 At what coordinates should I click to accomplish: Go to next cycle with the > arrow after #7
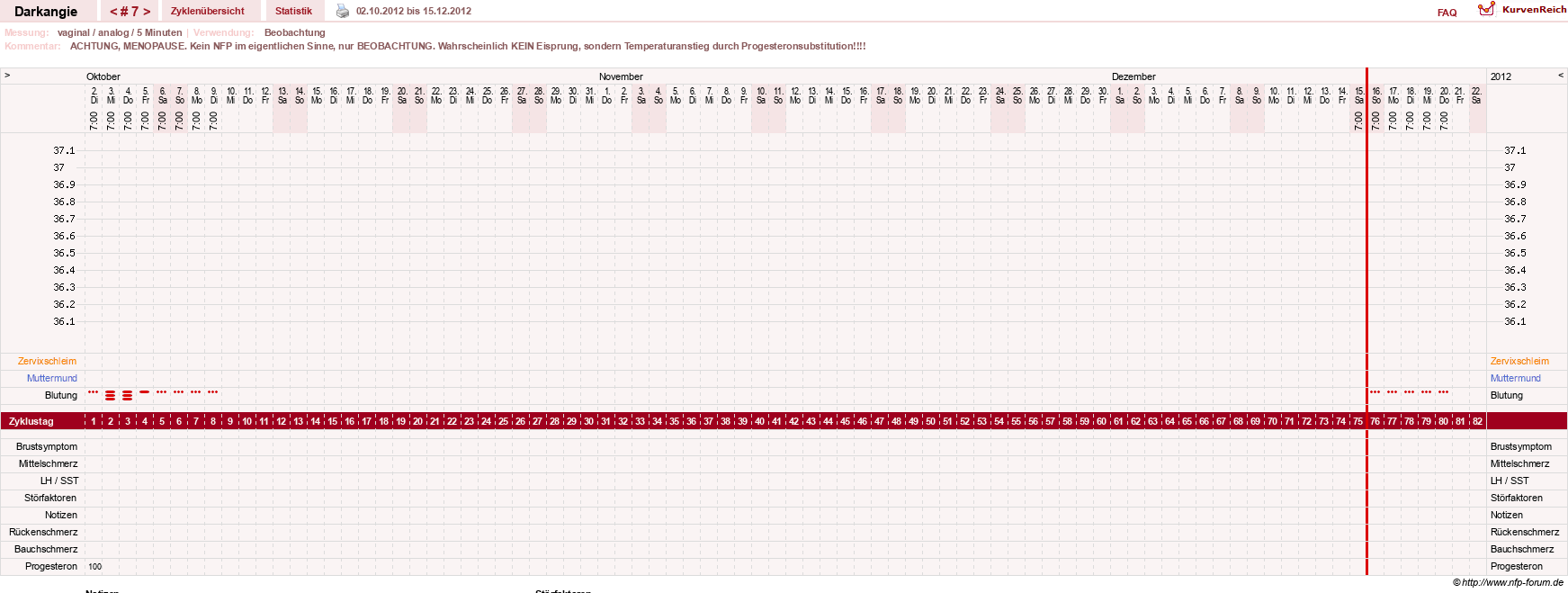tap(147, 12)
